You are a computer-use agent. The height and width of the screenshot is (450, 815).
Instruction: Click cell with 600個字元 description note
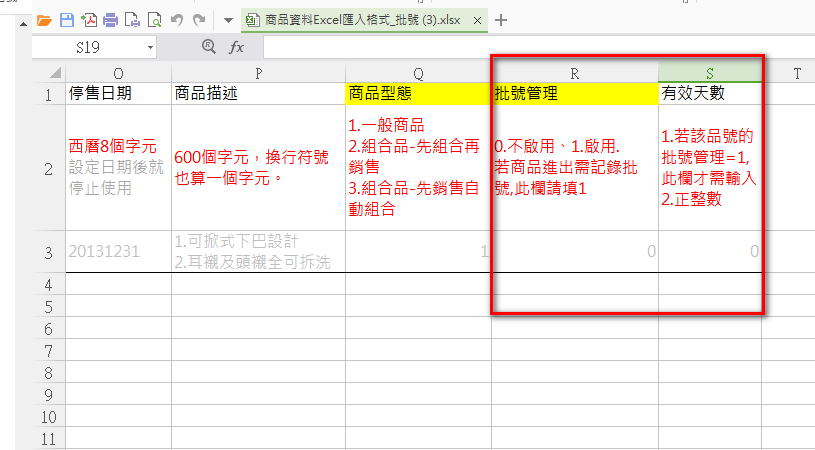click(258, 168)
